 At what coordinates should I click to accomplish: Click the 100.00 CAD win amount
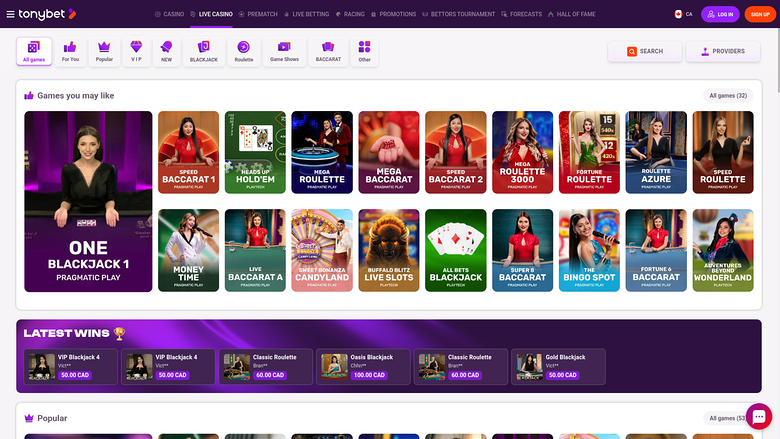tap(369, 375)
